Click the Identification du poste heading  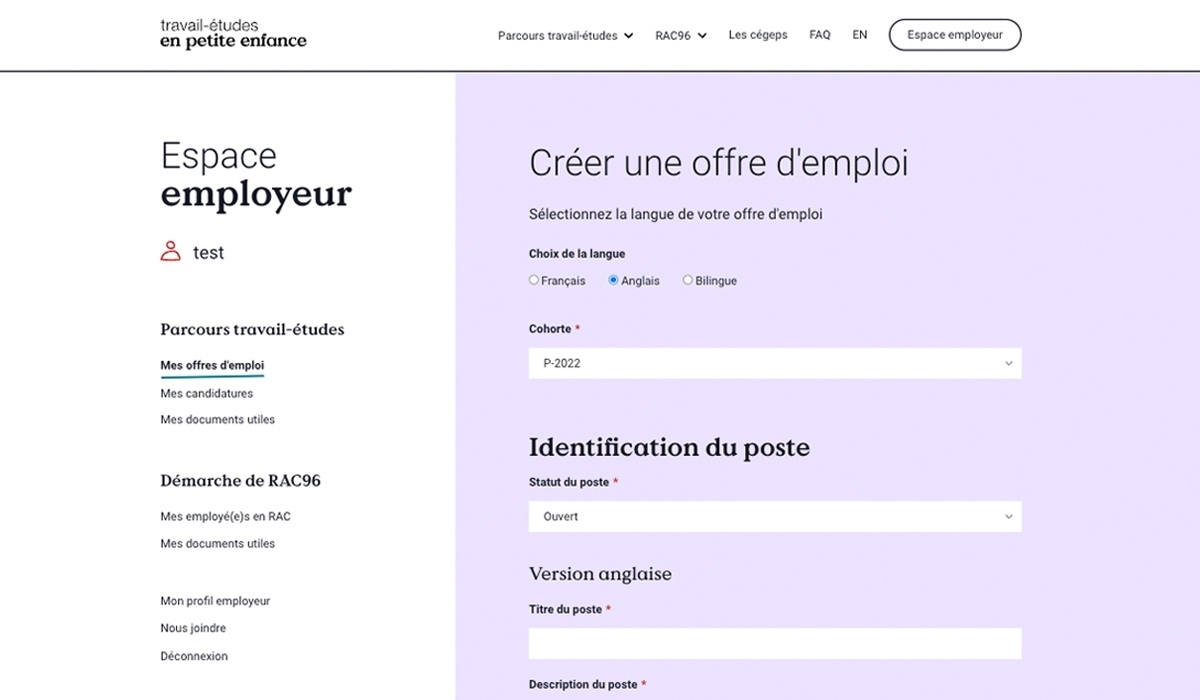point(669,448)
